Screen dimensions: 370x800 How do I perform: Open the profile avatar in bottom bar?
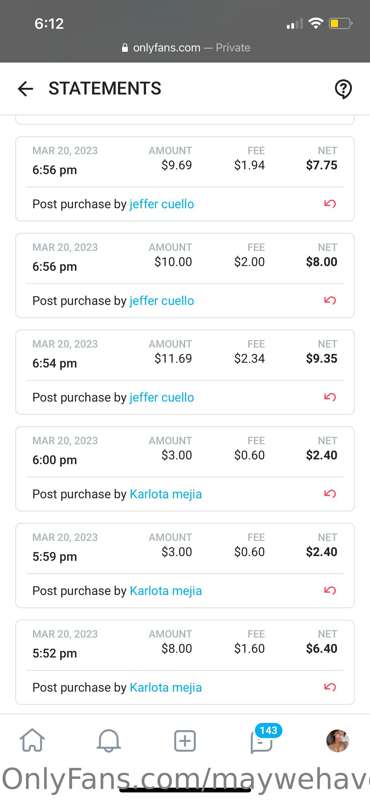tap(337, 740)
